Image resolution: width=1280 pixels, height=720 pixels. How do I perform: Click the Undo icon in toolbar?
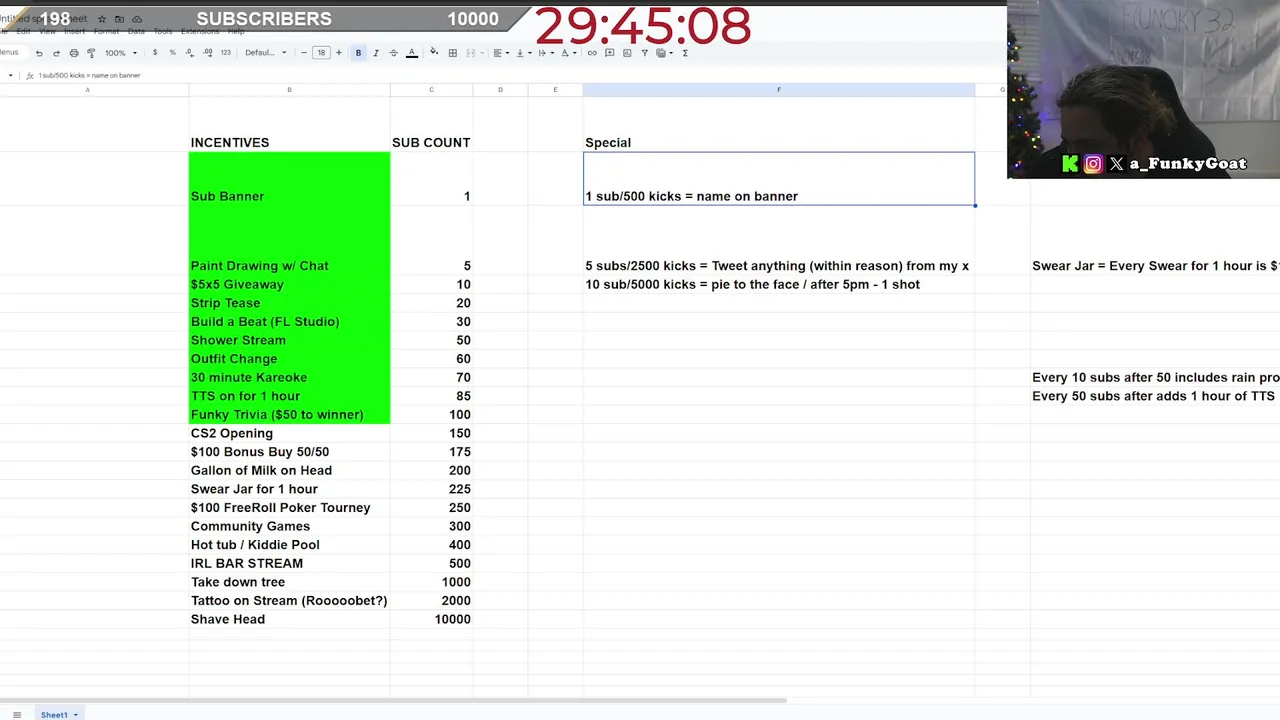(39, 53)
